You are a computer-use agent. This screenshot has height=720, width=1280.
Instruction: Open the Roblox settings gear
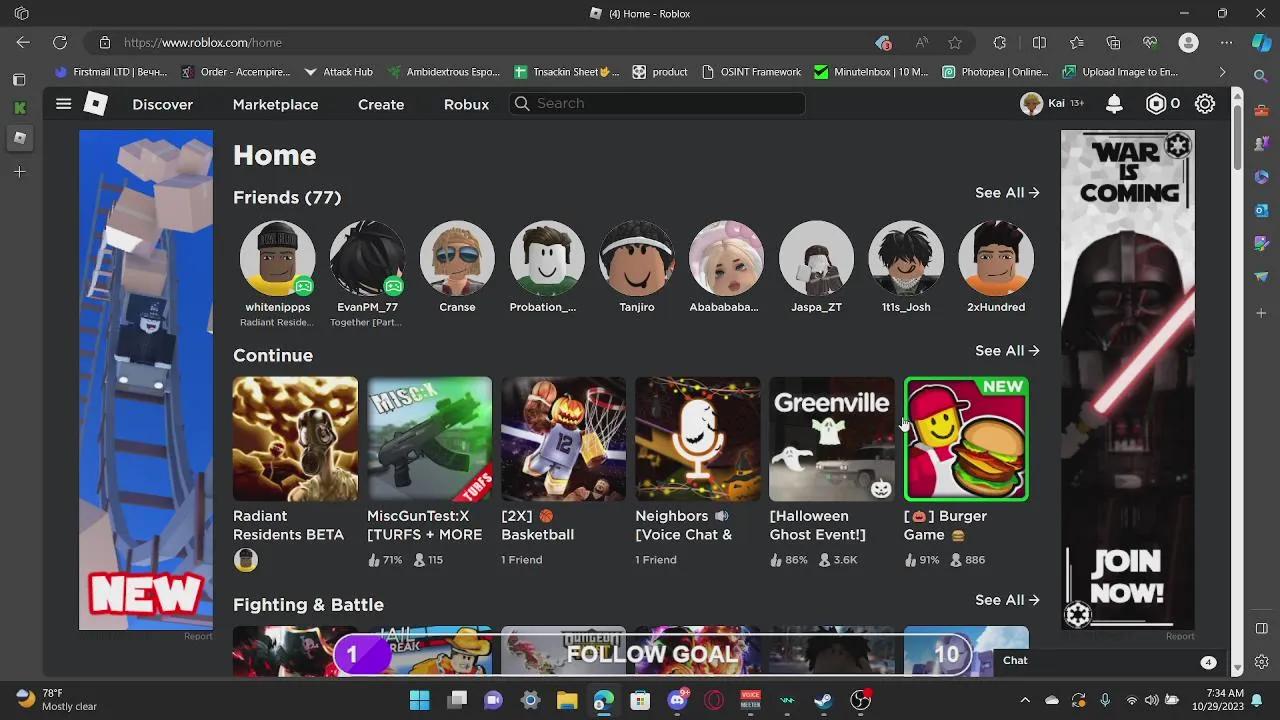tap(1205, 104)
